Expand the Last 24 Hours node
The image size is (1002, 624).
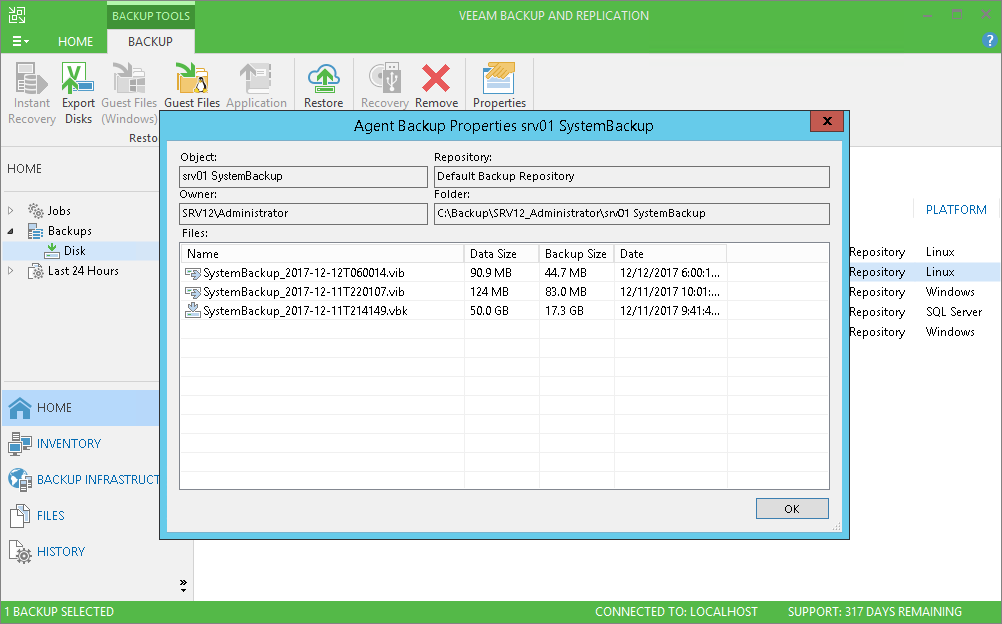point(10,271)
